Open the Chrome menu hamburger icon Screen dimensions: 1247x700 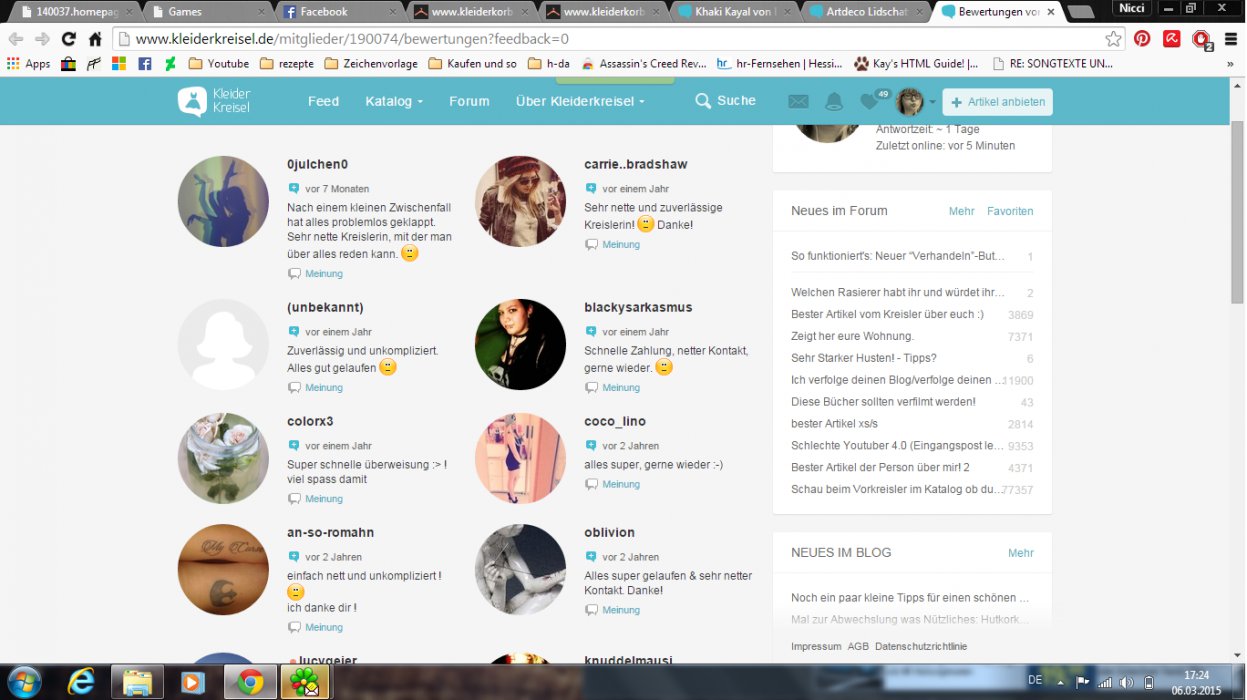click(1230, 39)
